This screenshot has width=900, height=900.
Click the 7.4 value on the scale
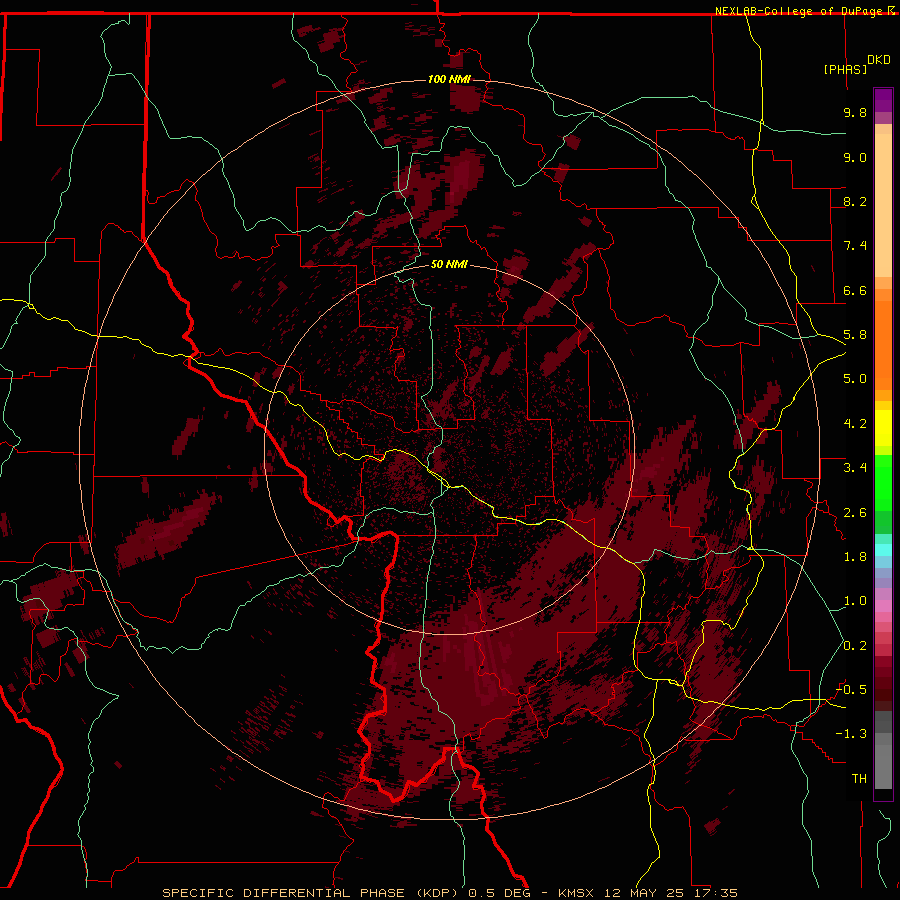855,246
